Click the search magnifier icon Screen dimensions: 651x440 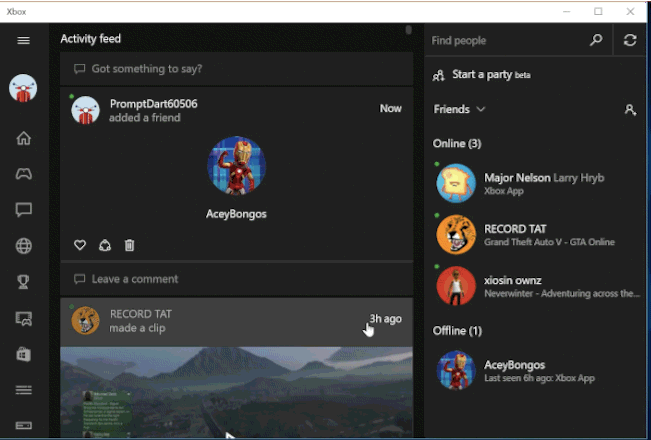(596, 40)
